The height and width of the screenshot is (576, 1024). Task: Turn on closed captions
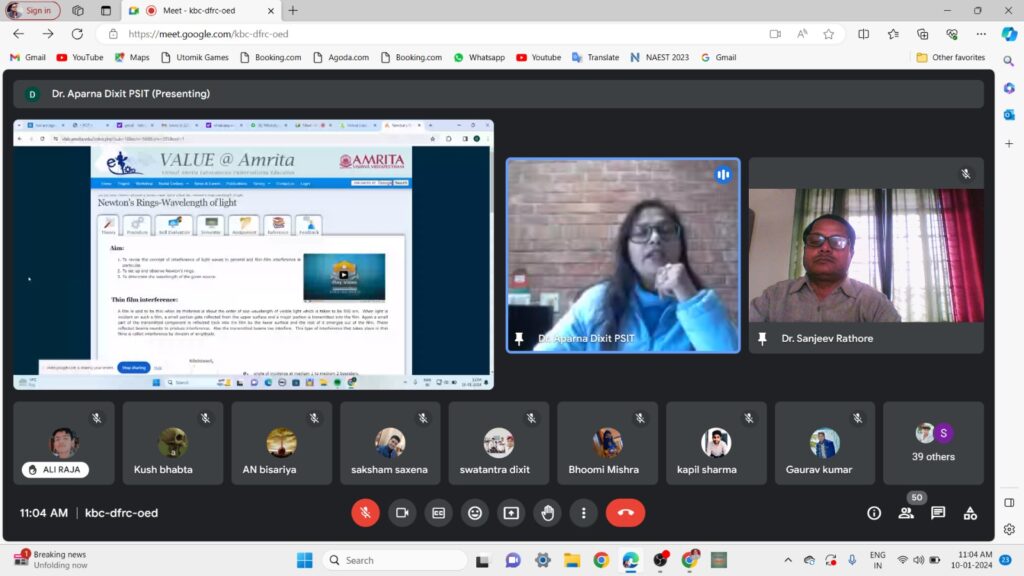[438, 513]
